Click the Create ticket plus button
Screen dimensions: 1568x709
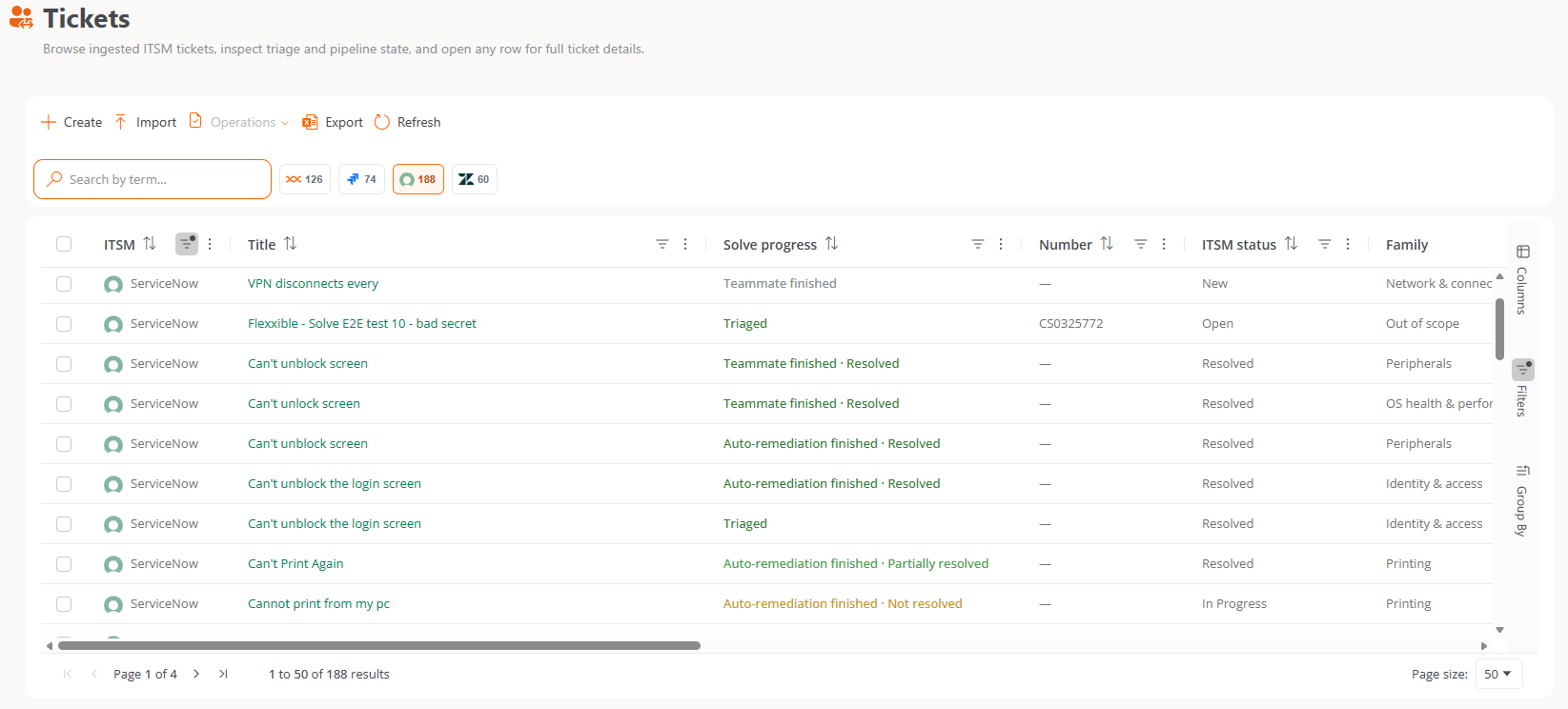click(x=71, y=122)
